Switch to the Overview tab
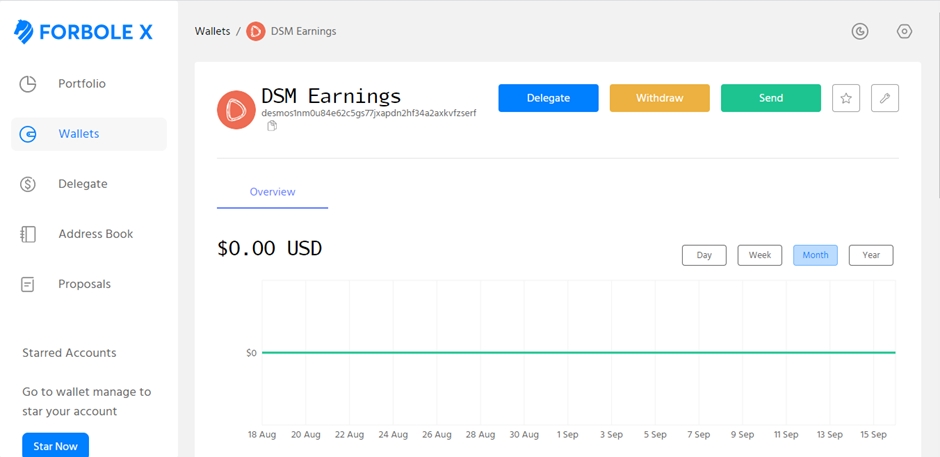Screen dimensions: 940x457 tap(272, 193)
